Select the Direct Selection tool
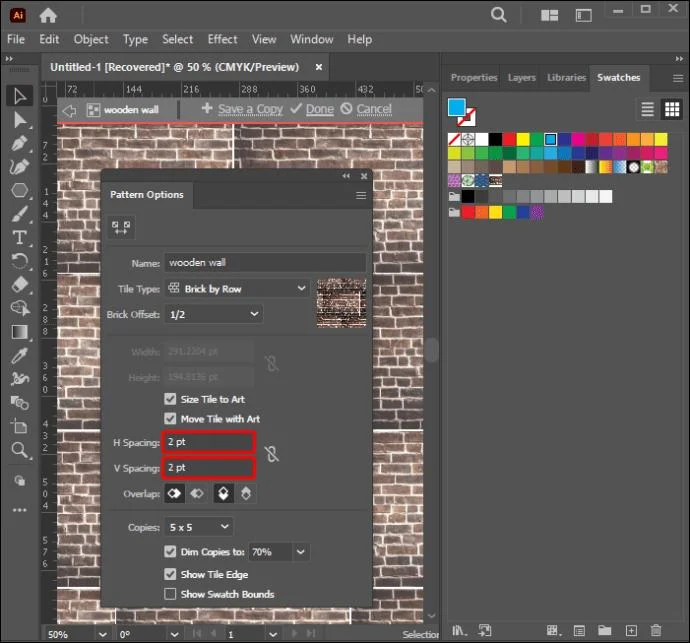 point(20,120)
